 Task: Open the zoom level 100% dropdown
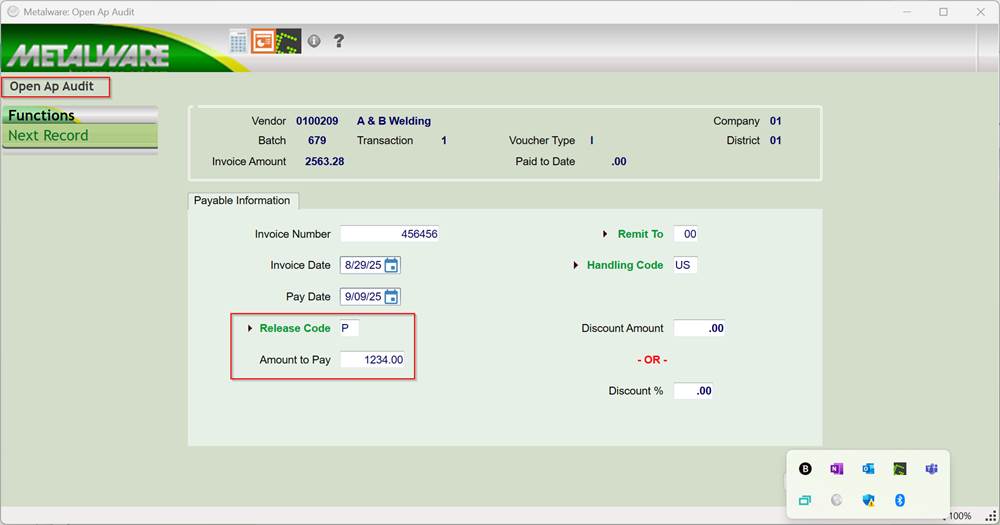point(958,516)
